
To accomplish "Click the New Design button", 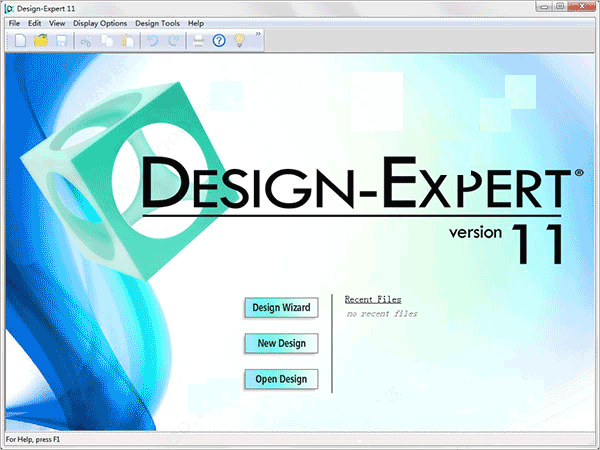I will [x=281, y=343].
